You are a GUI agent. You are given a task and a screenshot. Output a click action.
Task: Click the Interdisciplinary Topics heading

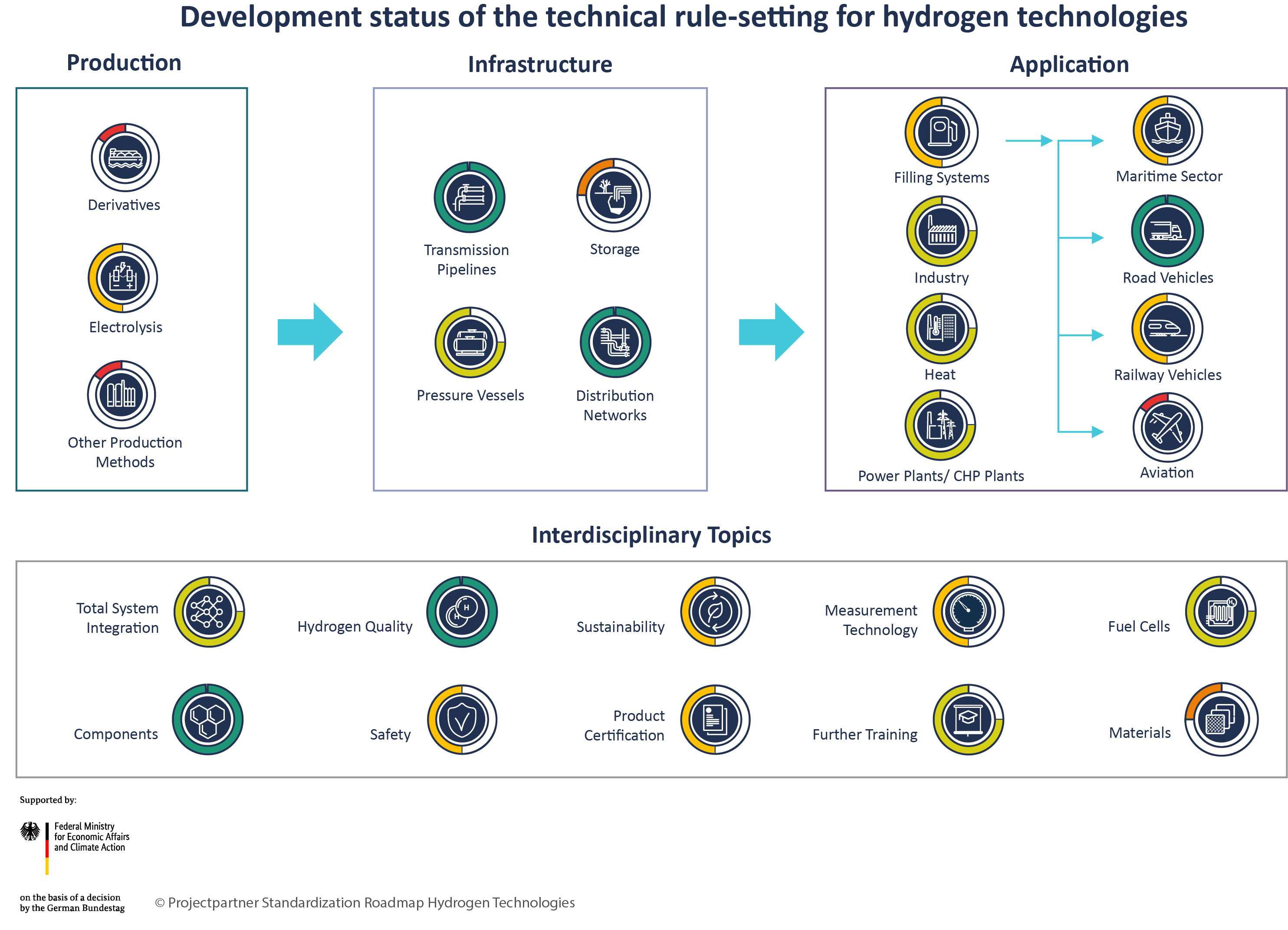651,535
